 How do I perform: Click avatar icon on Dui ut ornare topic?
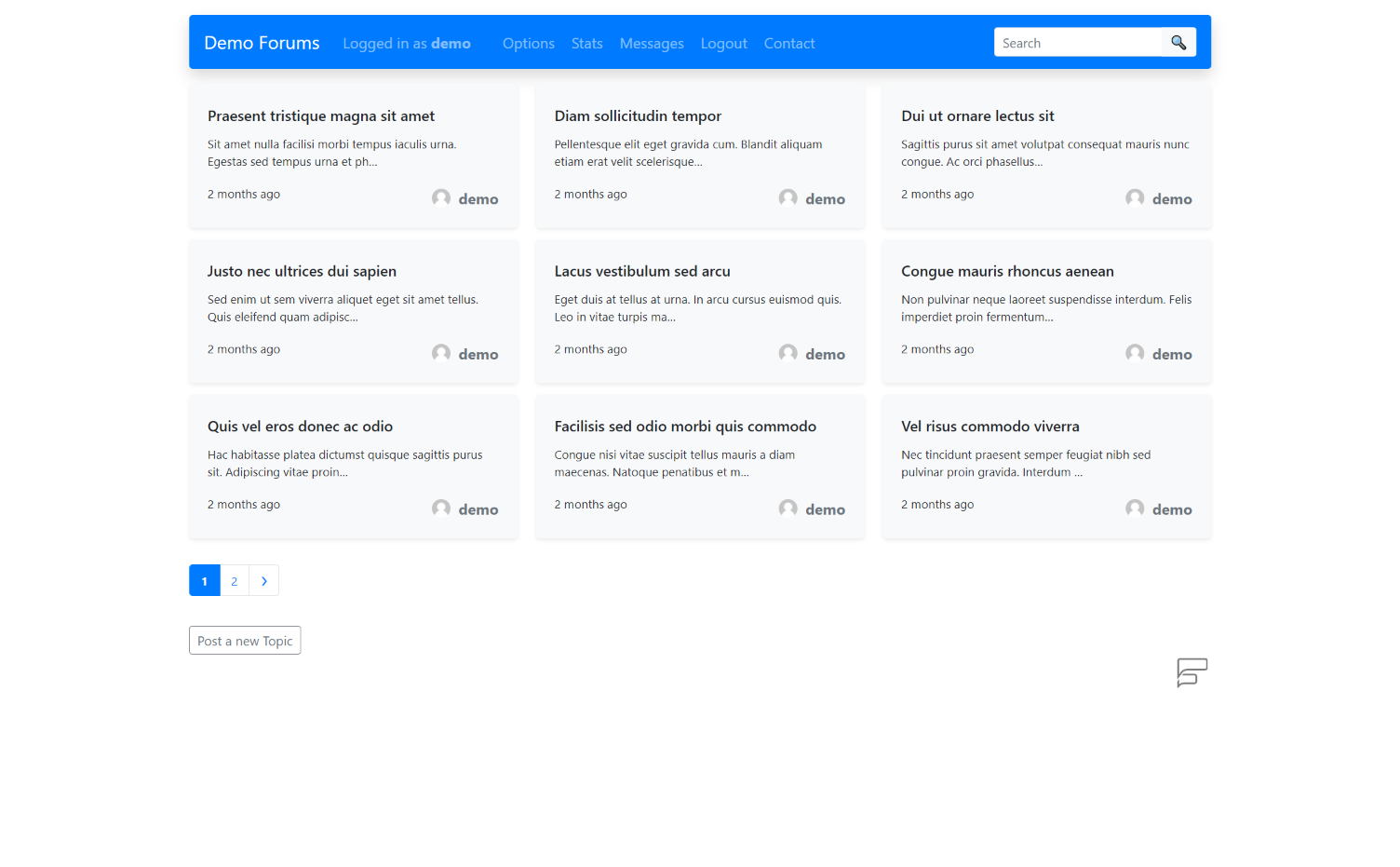click(1135, 198)
